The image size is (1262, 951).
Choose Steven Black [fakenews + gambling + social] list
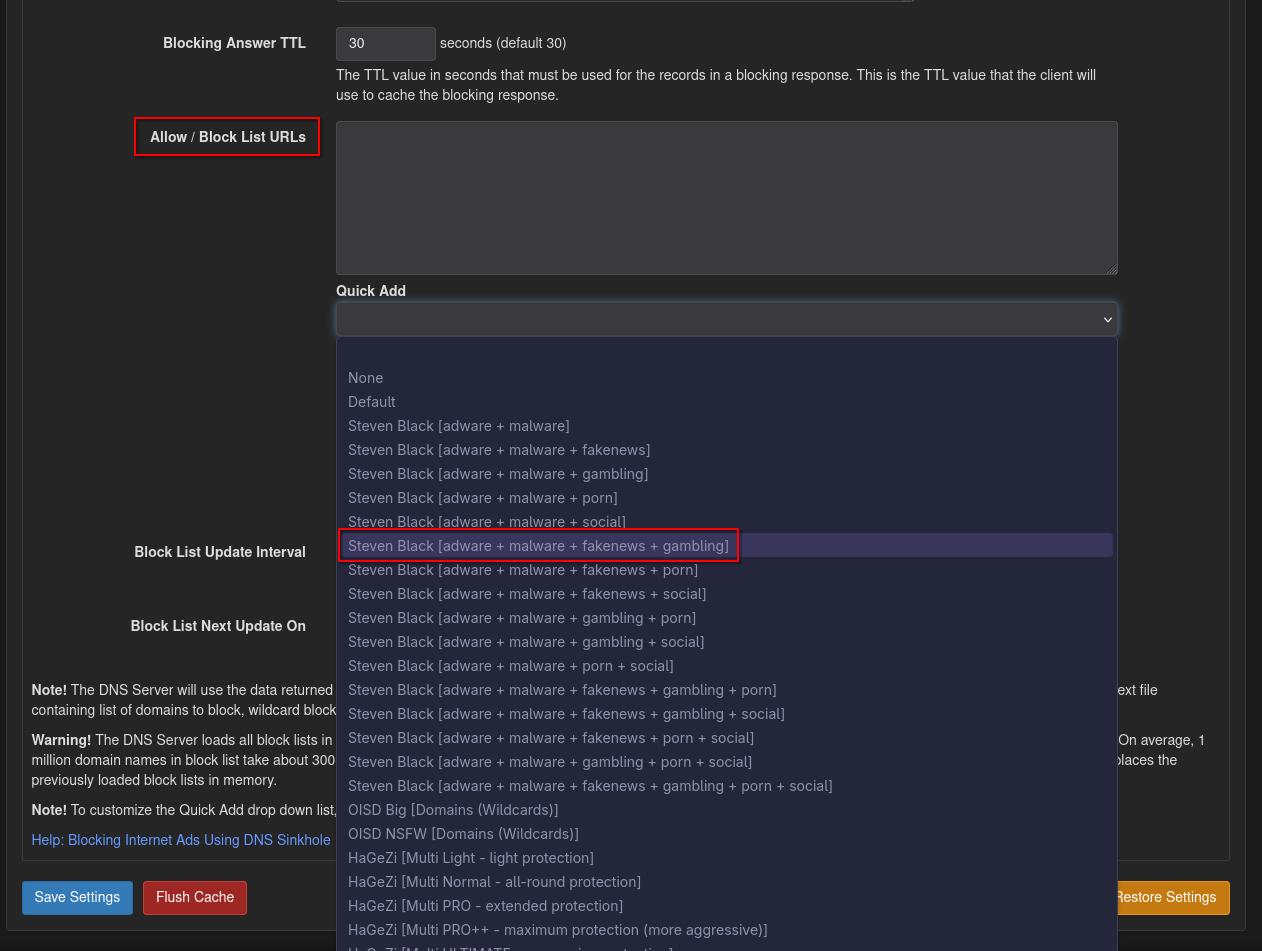pyautogui.click(x=727, y=714)
